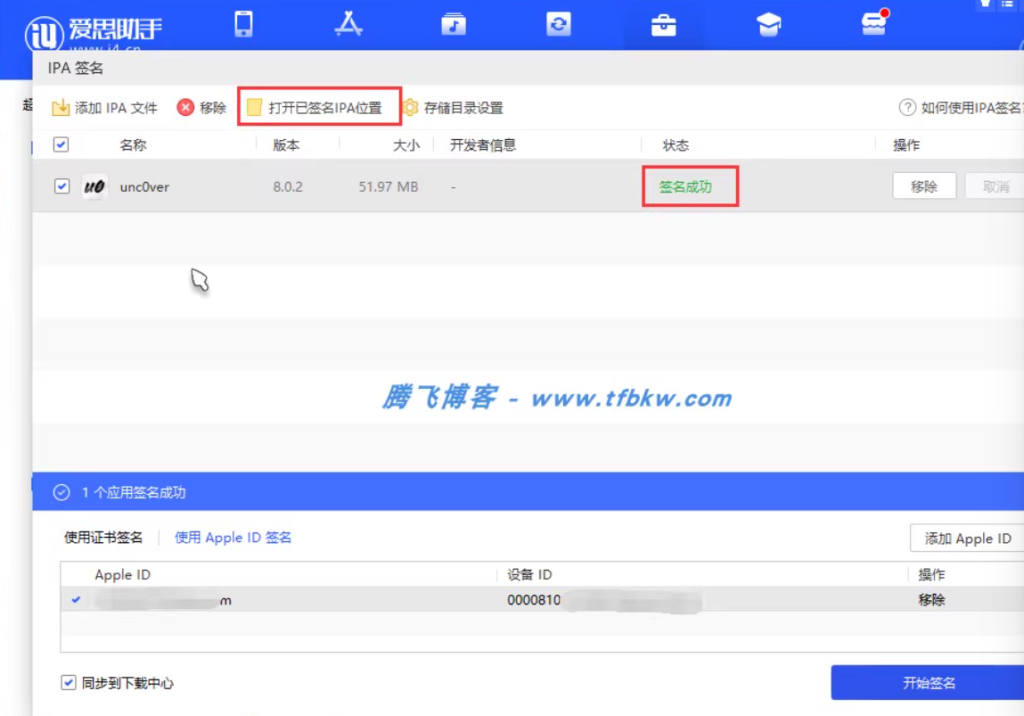Uncheck the unc0ver app row checkbox
1024x716 pixels.
tap(61, 186)
